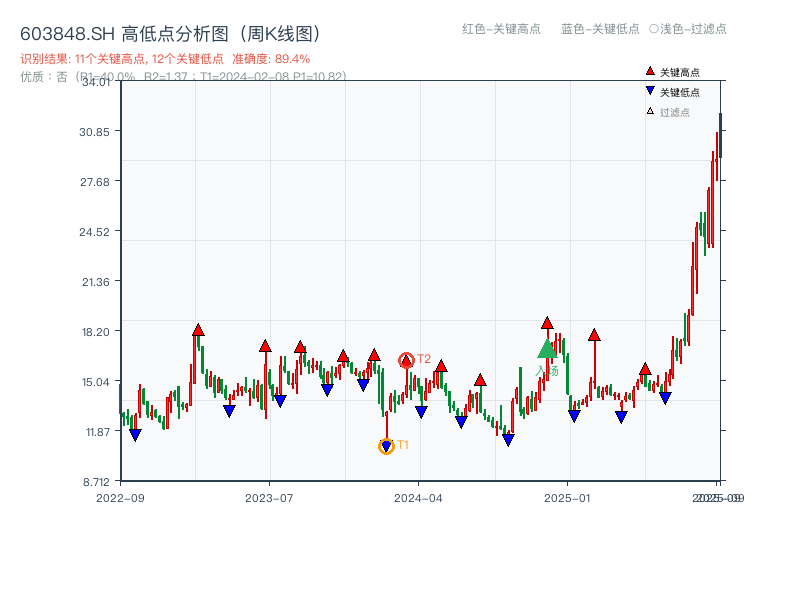Click the hollow triangle icon beside 过滤点 legend
Viewport: 800px width, 600px height.
pyautogui.click(x=650, y=111)
